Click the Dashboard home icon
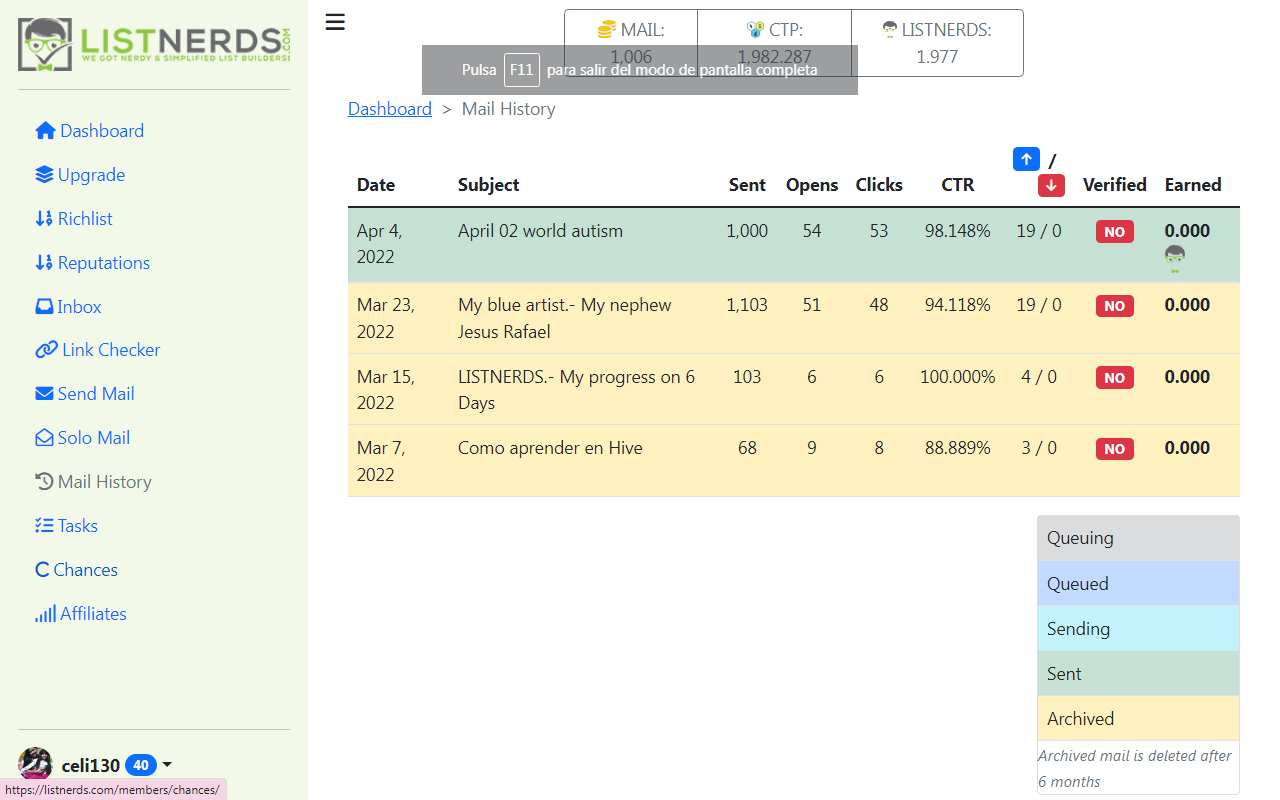 click(x=45, y=131)
